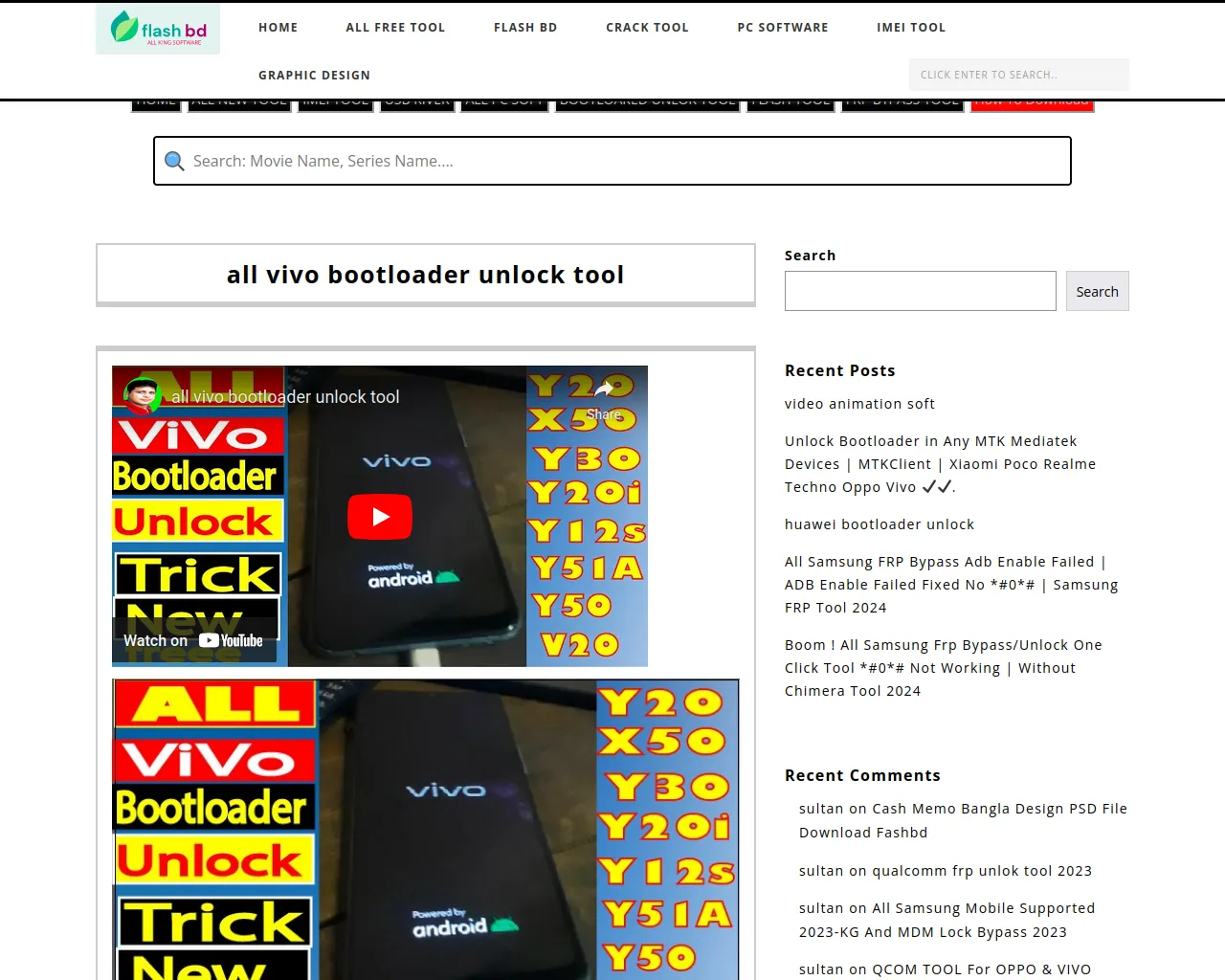
Task: Click the sidebar Search text box
Action: tap(921, 291)
